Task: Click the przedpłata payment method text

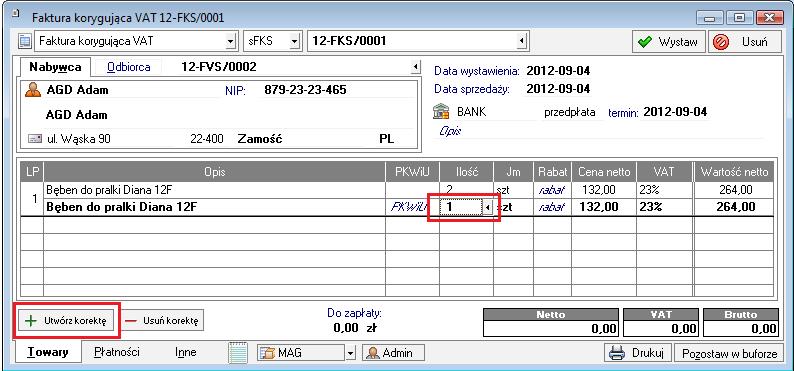Action: (570, 112)
